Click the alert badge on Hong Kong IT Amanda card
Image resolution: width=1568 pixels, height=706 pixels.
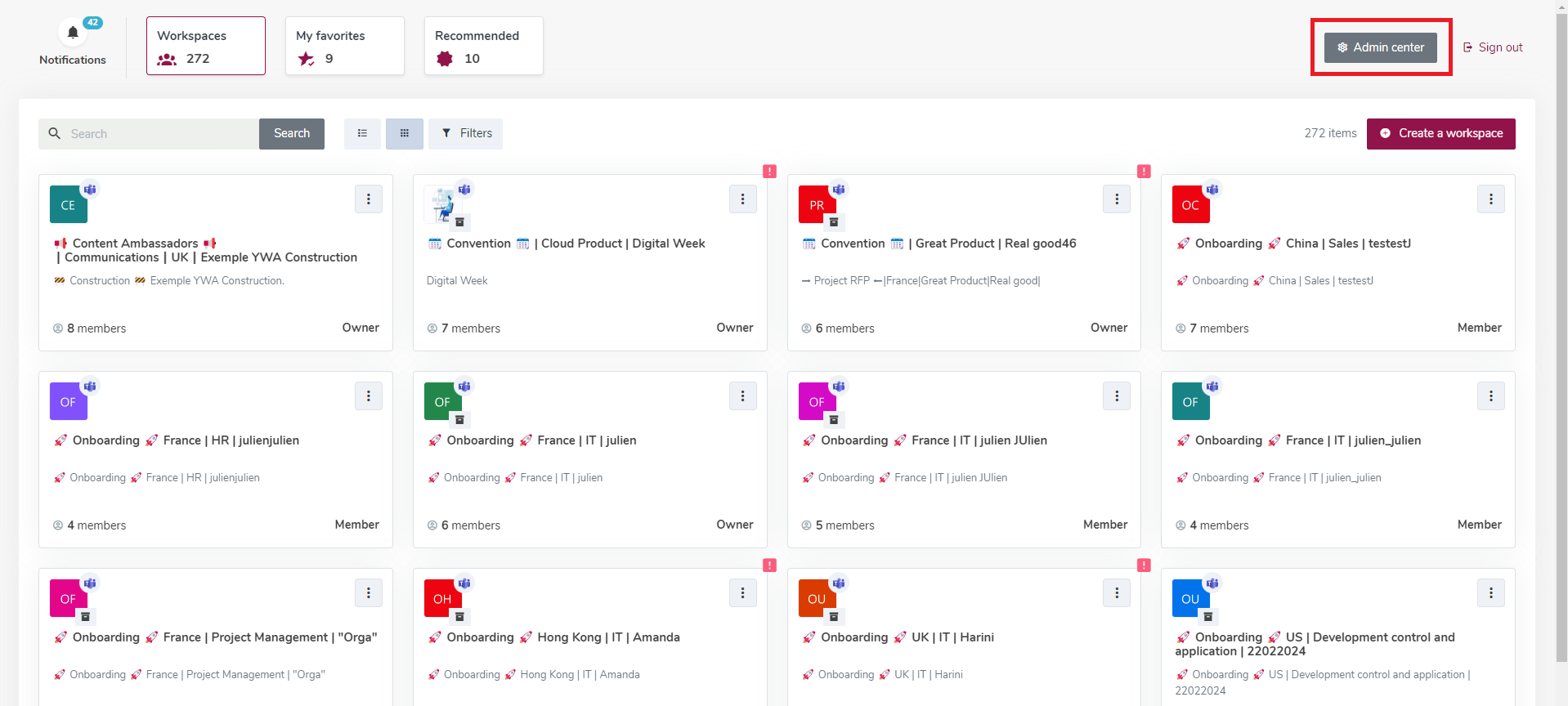click(x=769, y=565)
